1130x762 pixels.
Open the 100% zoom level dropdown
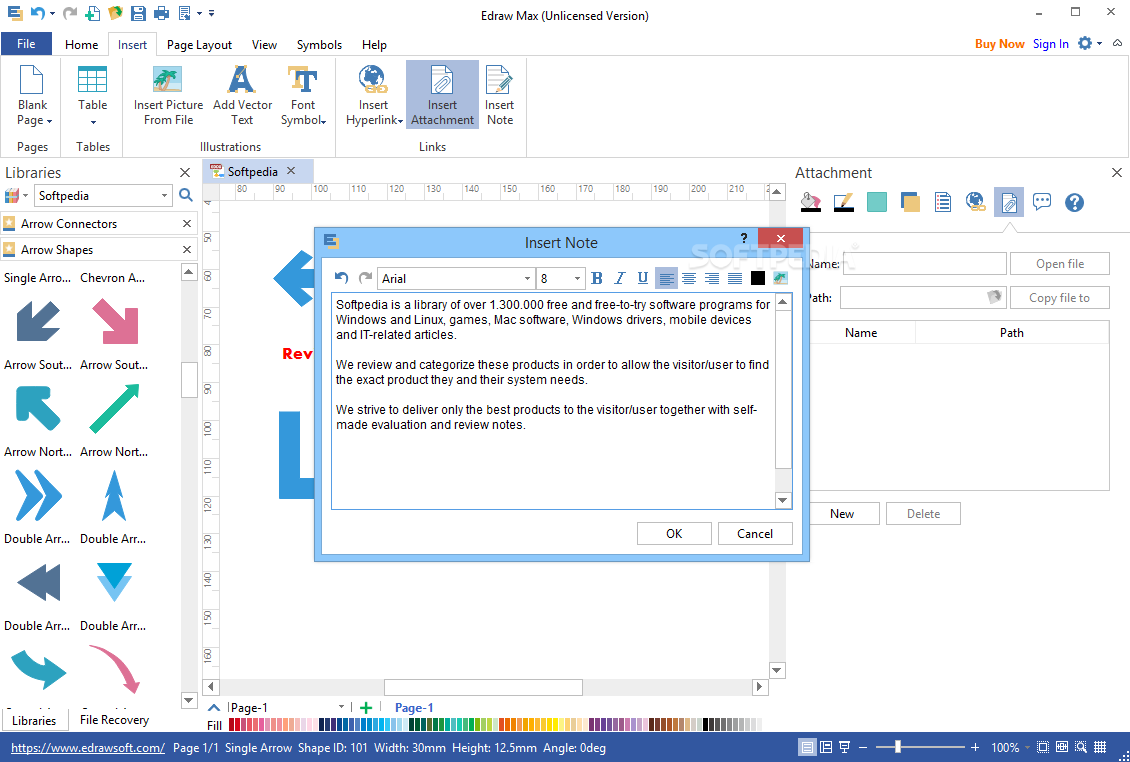[x=1027, y=748]
